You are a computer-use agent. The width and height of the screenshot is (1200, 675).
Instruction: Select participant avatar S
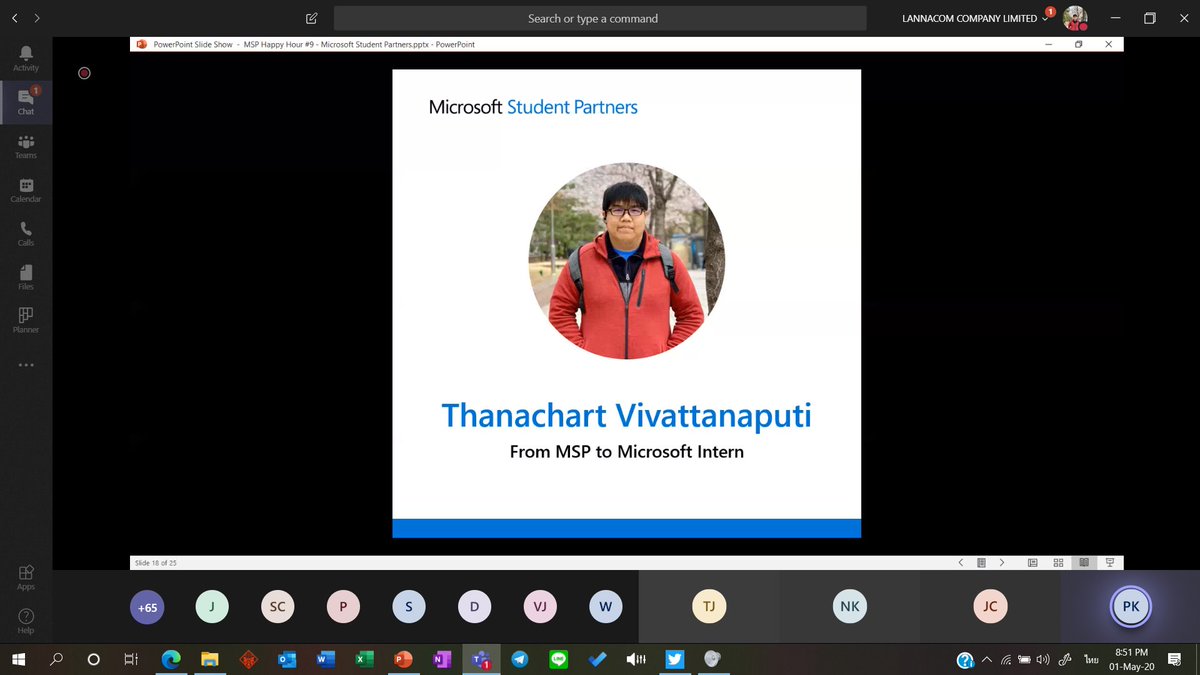(x=408, y=607)
